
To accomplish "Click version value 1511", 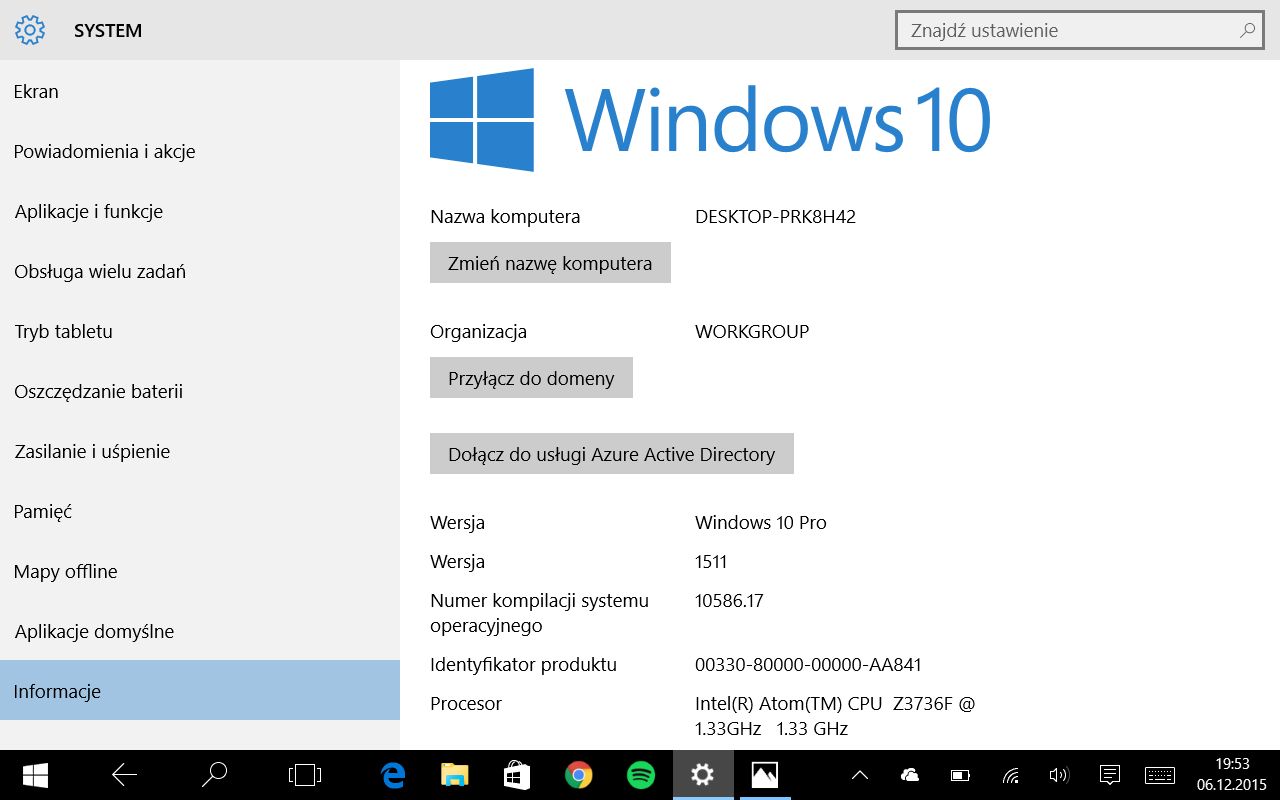I will [x=711, y=561].
